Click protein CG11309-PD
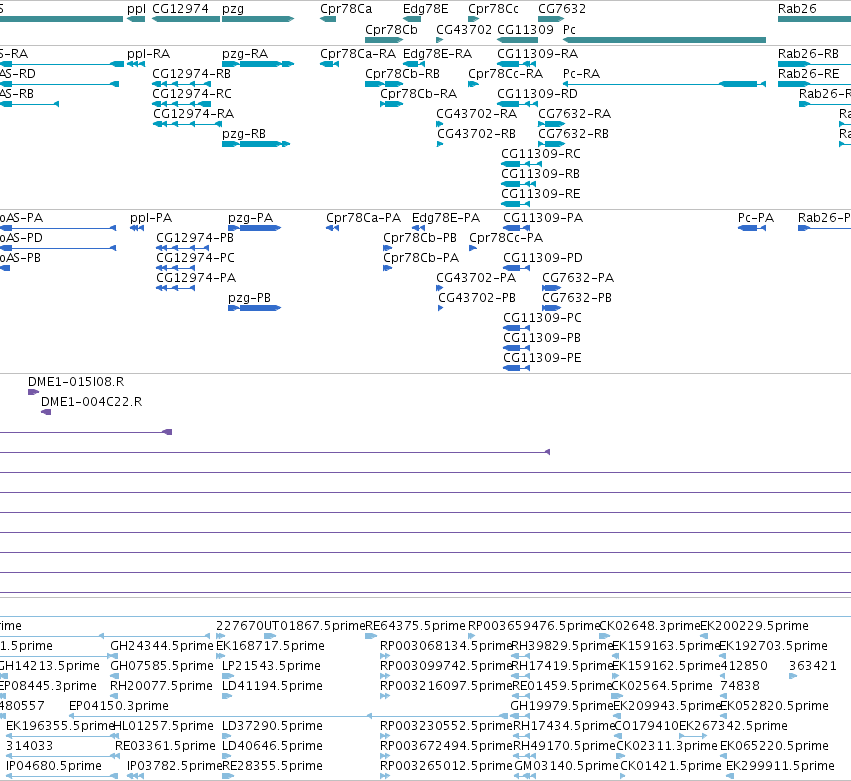Screen dimensions: 851x781 (x=516, y=268)
